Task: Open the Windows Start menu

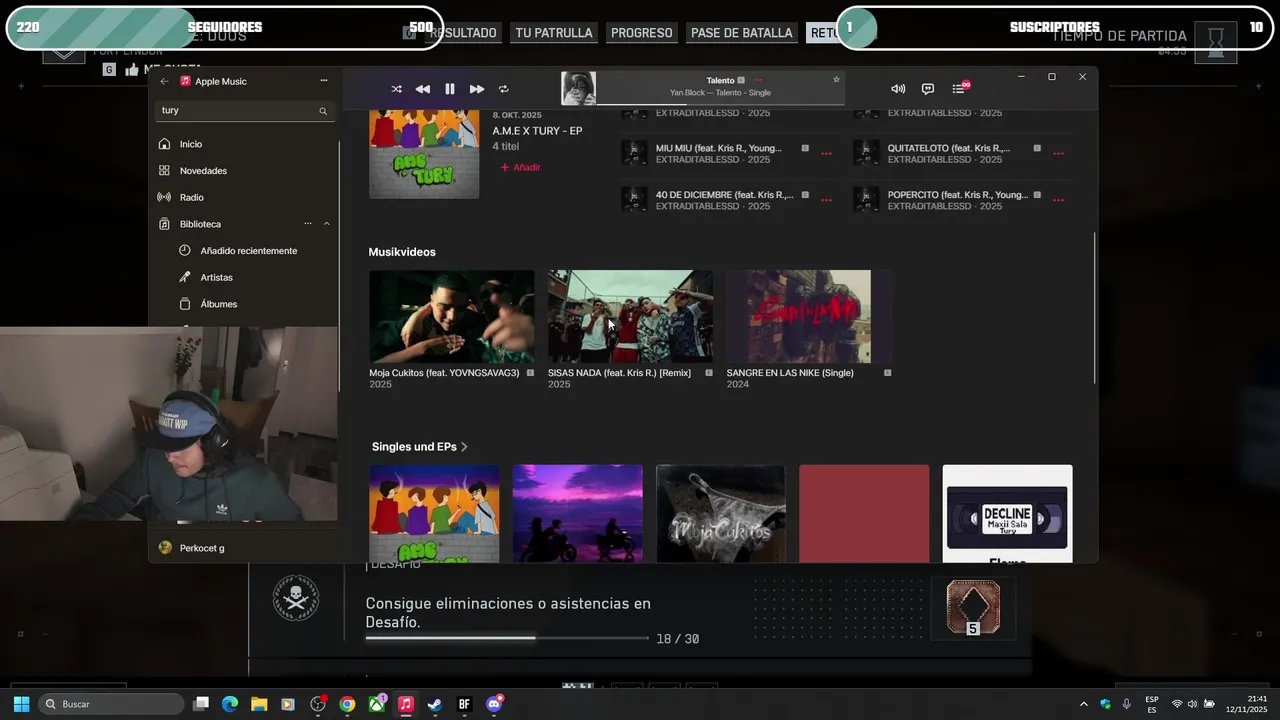Action: (x=21, y=704)
